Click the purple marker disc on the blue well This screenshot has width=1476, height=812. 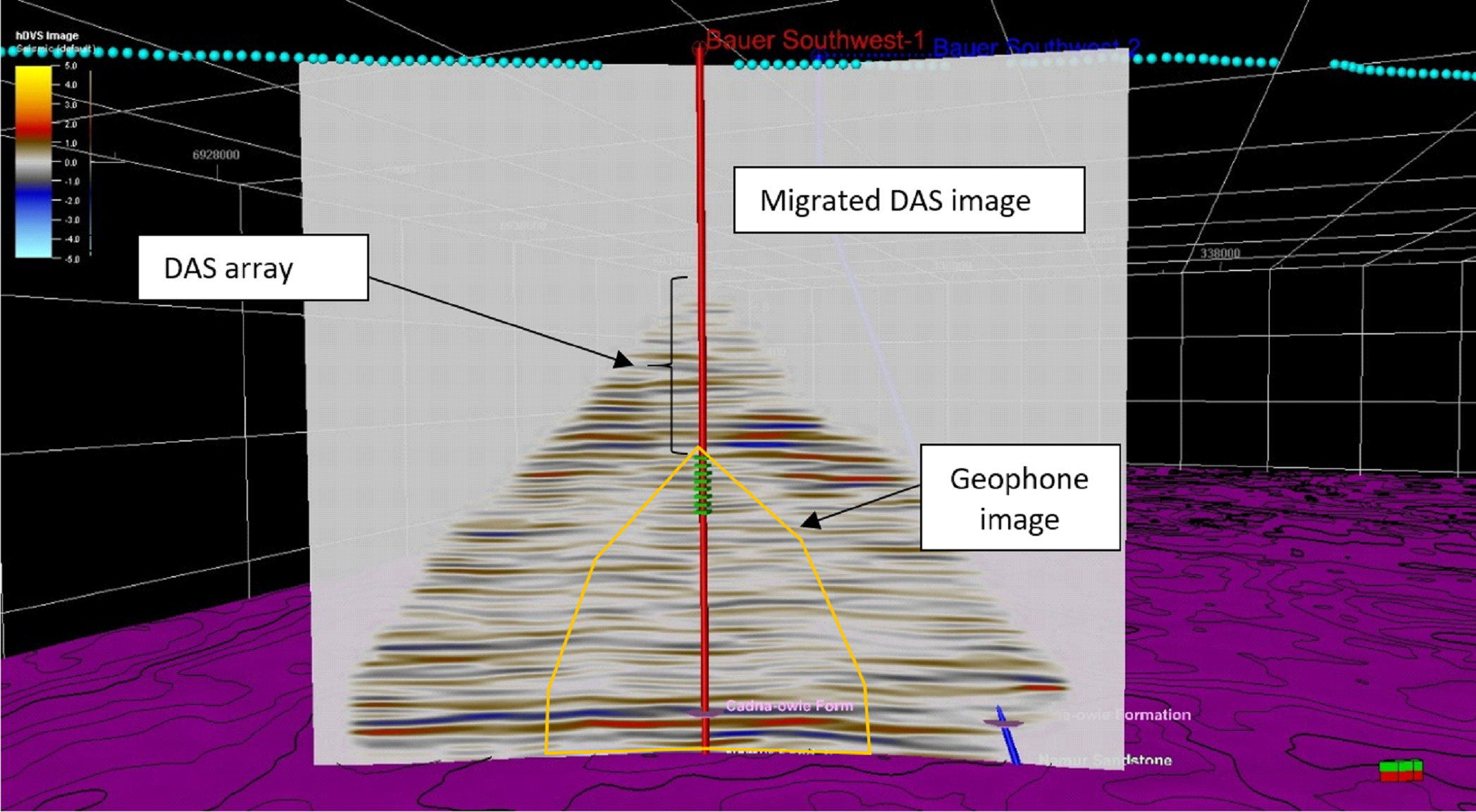click(x=1003, y=723)
